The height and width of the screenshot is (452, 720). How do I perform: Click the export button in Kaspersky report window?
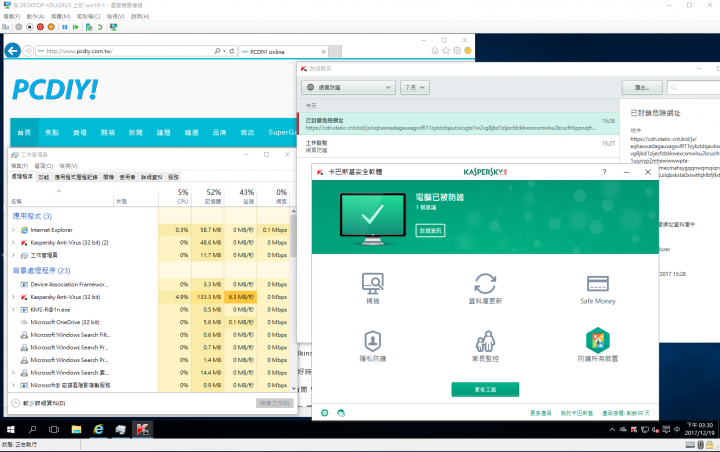(642, 87)
